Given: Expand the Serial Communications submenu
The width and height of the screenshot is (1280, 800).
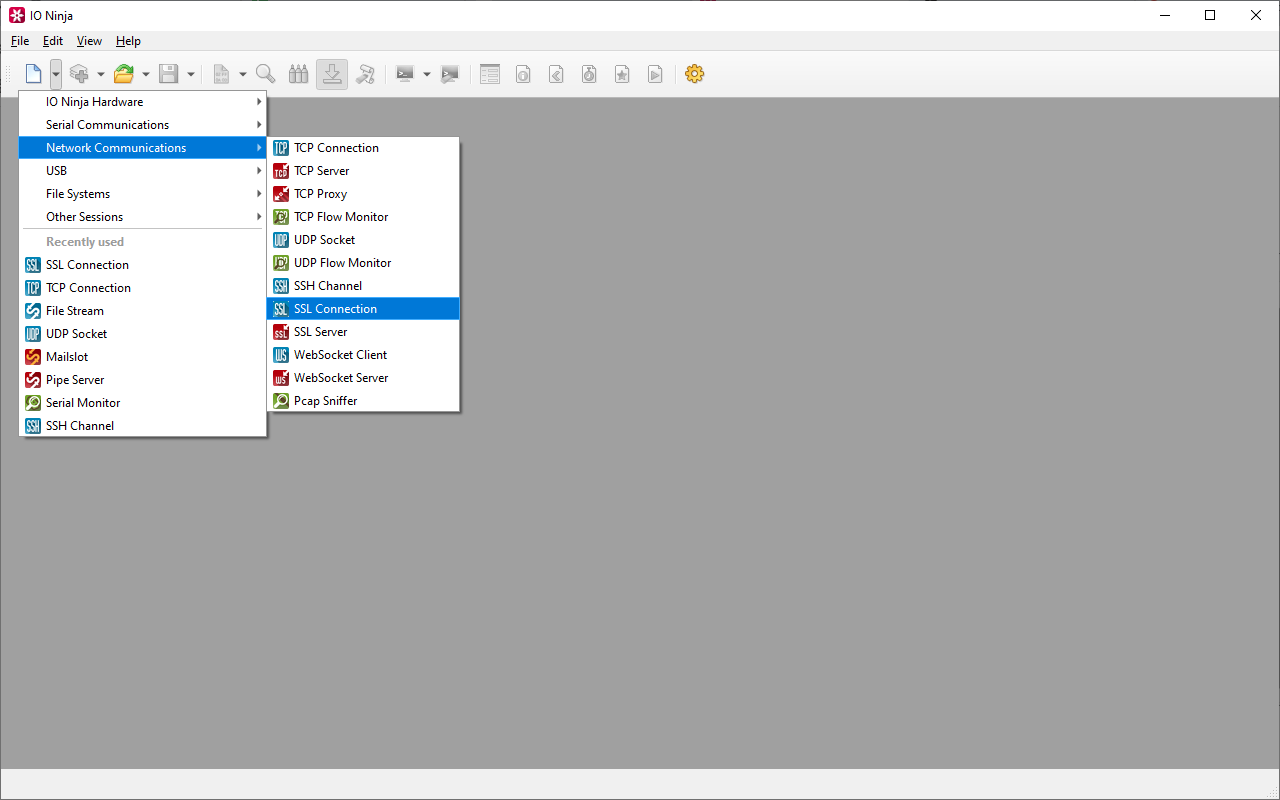Looking at the screenshot, I should (x=143, y=125).
